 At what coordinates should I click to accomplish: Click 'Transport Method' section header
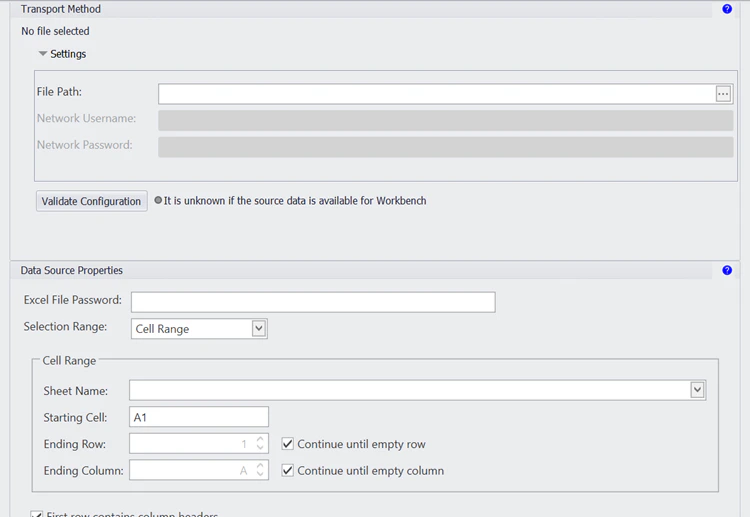[x=61, y=9]
